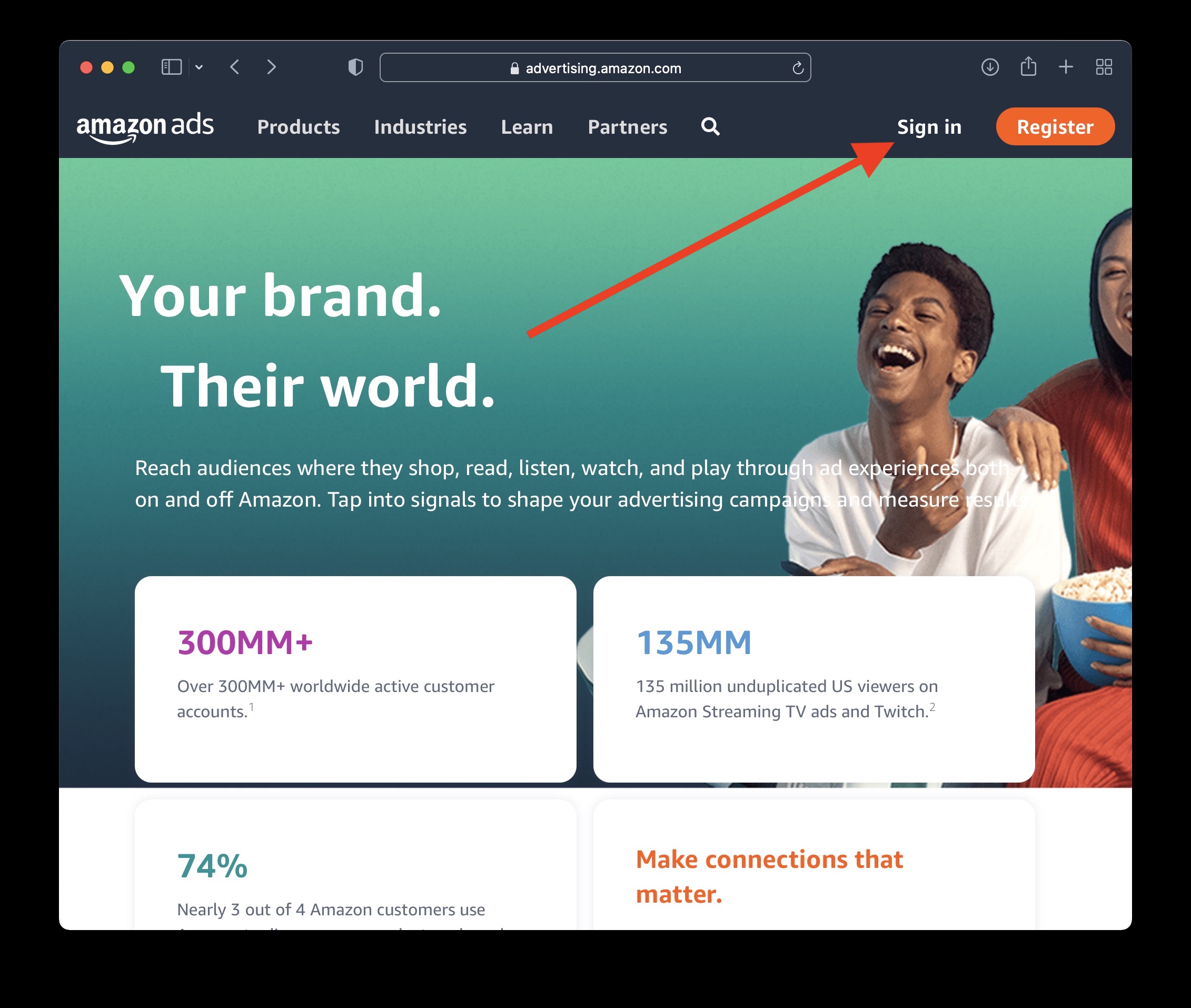Click the Safari sidebar toggle icon
This screenshot has height=1008, width=1191.
coord(171,67)
